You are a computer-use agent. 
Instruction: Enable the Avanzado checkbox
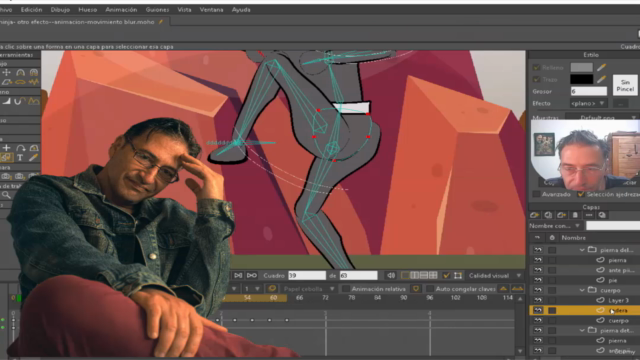tap(537, 194)
